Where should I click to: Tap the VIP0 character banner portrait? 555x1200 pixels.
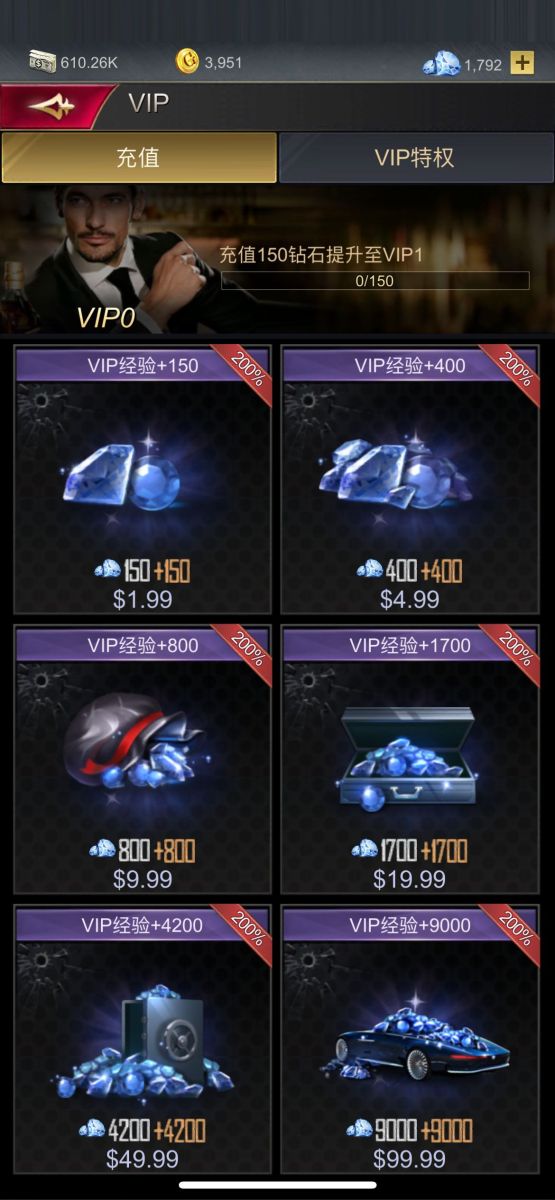[103, 260]
